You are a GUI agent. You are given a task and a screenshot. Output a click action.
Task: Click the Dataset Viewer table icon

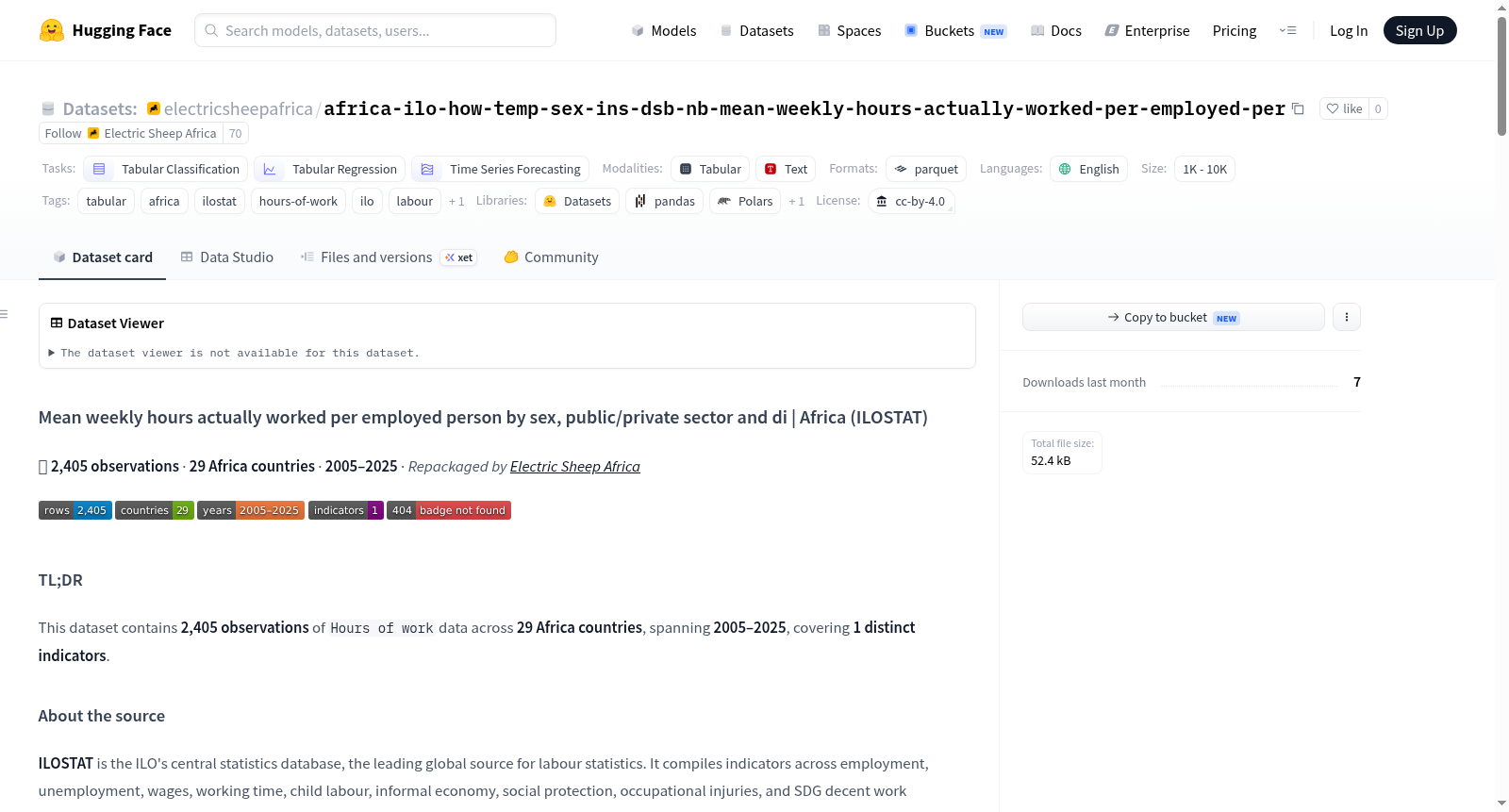point(57,323)
